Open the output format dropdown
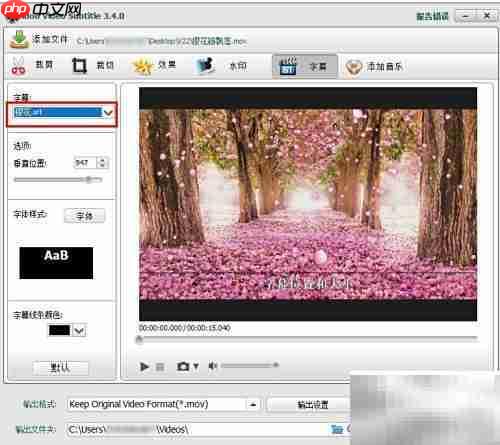This screenshot has width=500, height=445. pyautogui.click(x=163, y=405)
